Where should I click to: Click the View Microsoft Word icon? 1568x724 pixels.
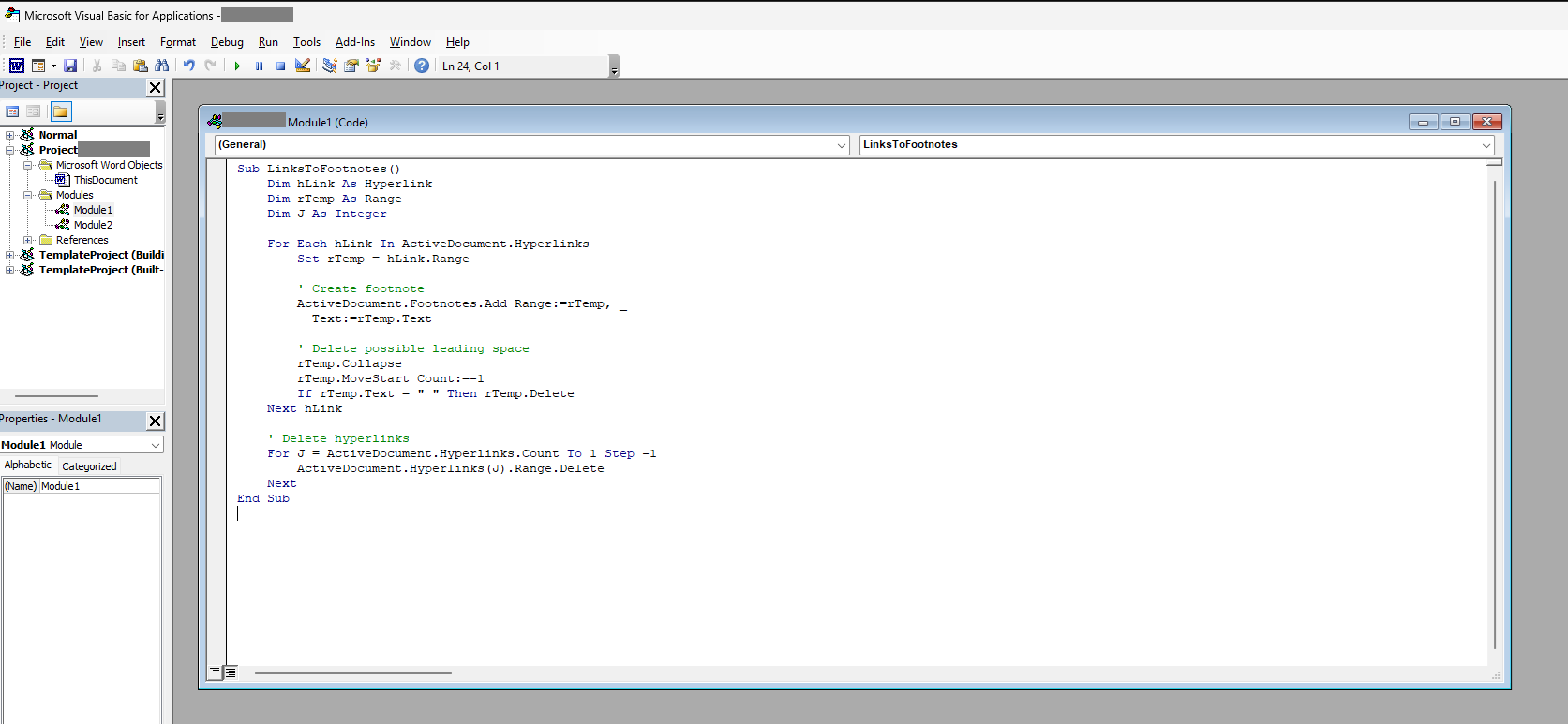click(x=17, y=66)
